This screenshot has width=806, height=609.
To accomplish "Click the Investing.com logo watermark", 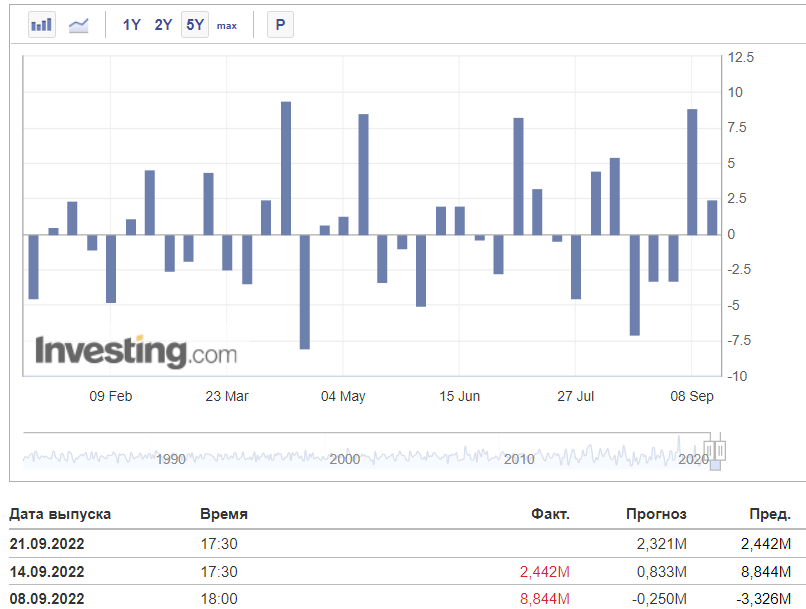I will click(136, 352).
